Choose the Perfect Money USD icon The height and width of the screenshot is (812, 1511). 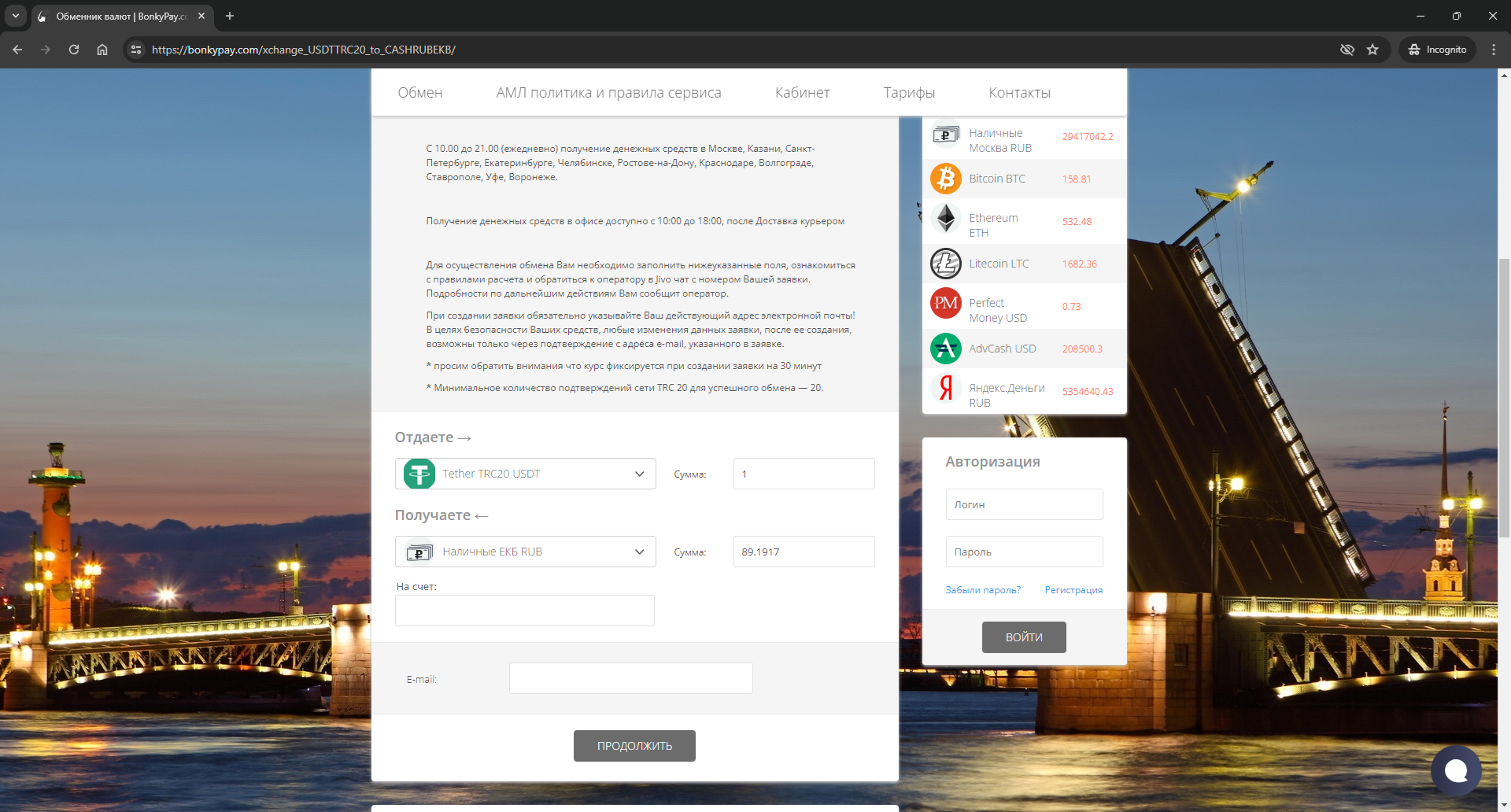[945, 304]
